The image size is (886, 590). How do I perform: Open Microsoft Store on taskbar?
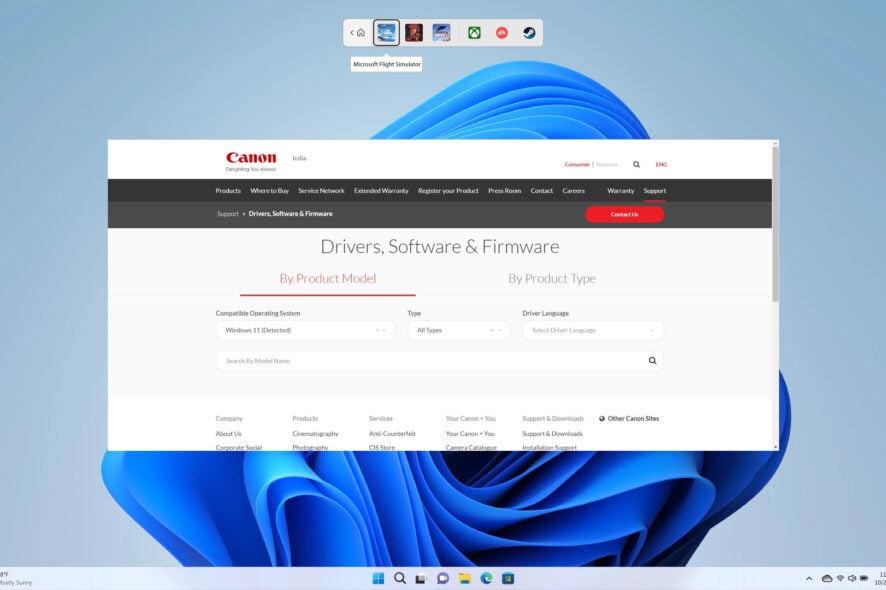click(x=508, y=578)
